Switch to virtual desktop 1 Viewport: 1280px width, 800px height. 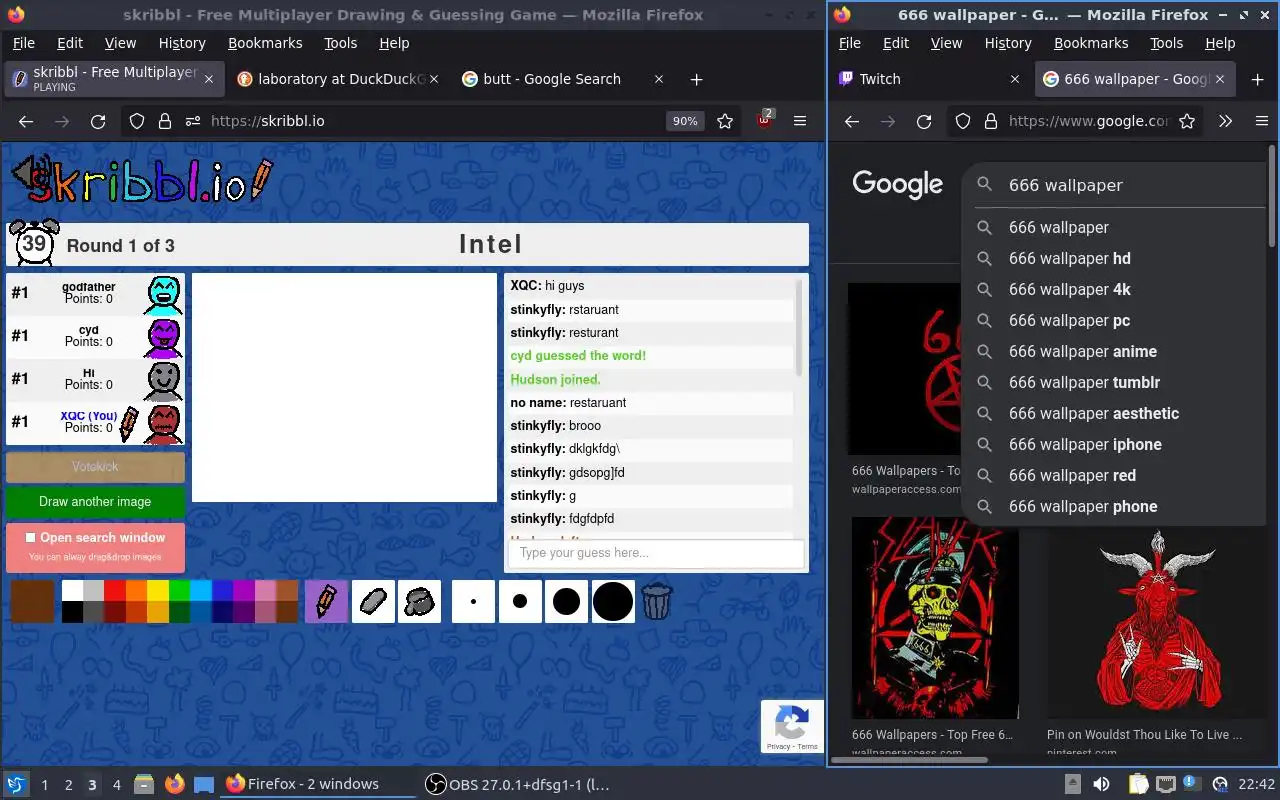pyautogui.click(x=44, y=785)
